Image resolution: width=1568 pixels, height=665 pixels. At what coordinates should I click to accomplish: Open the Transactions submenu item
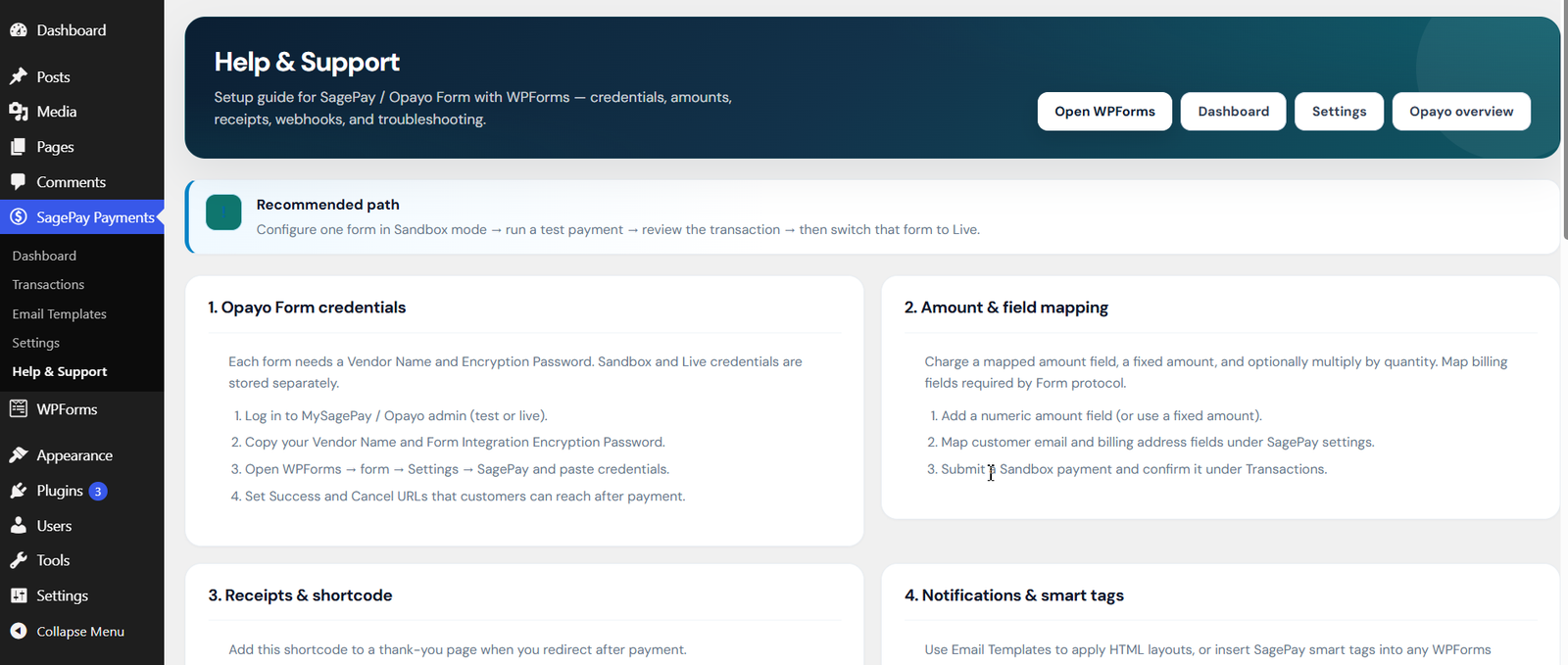48,285
